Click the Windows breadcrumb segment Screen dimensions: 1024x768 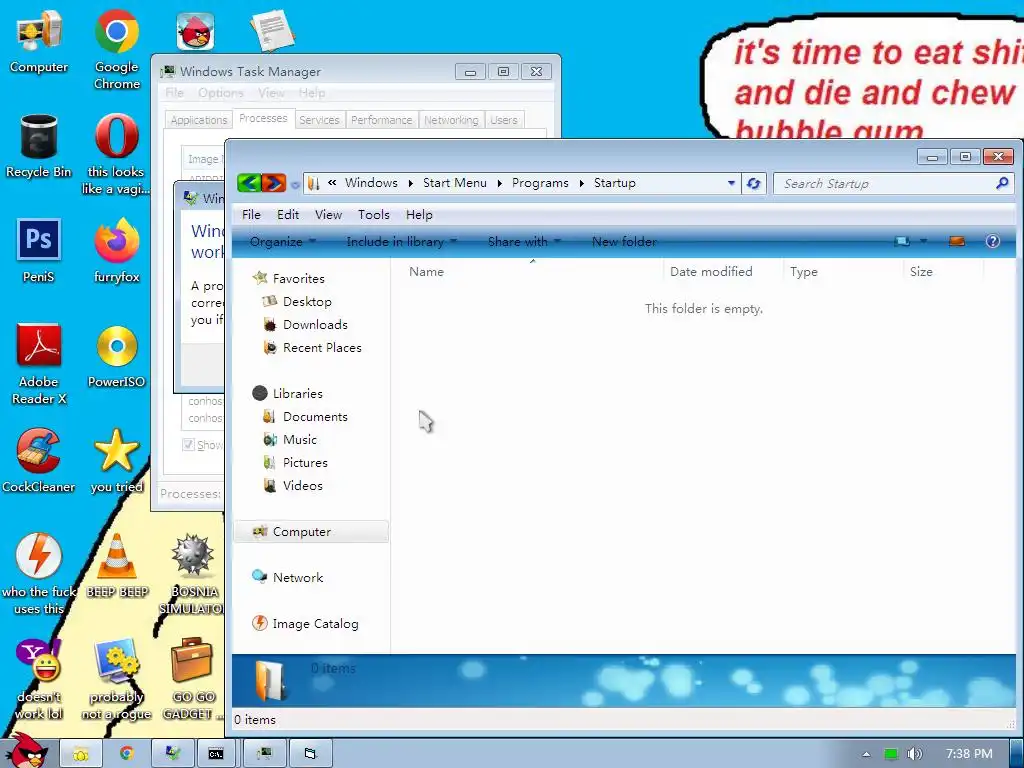[371, 183]
